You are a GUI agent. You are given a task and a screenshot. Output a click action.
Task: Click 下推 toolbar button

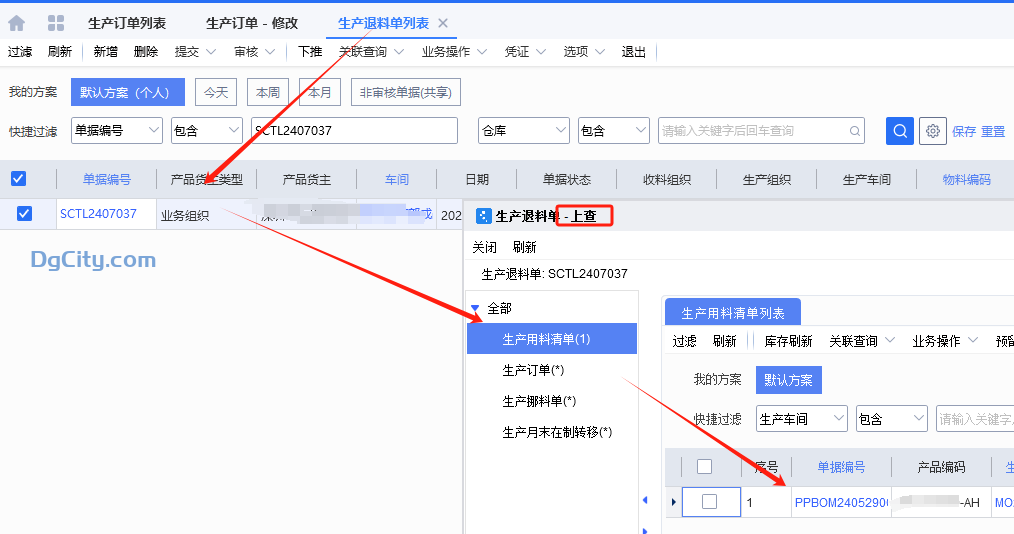(x=310, y=52)
